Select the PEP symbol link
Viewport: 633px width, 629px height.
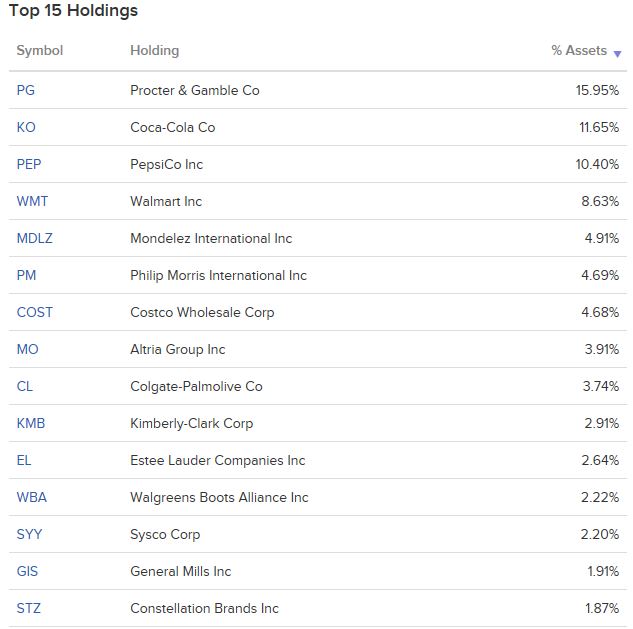pyautogui.click(x=29, y=164)
